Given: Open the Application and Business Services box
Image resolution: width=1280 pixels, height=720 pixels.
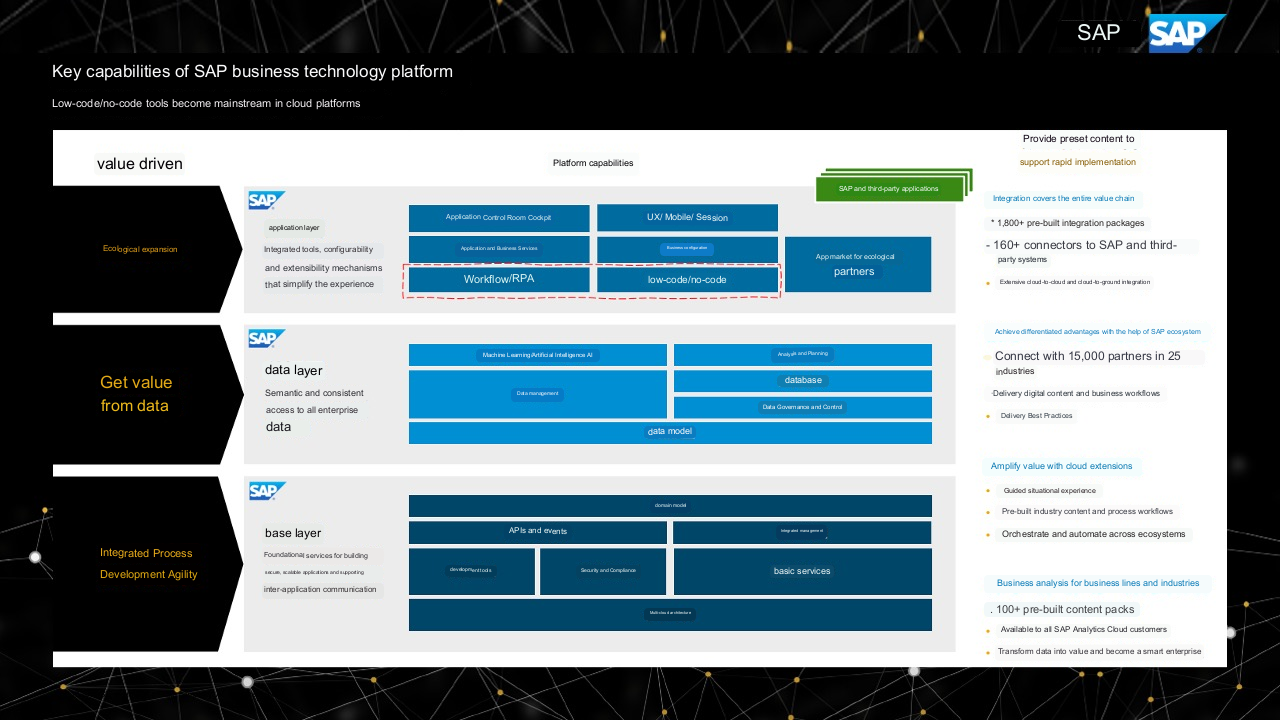Looking at the screenshot, I should pyautogui.click(x=499, y=248).
